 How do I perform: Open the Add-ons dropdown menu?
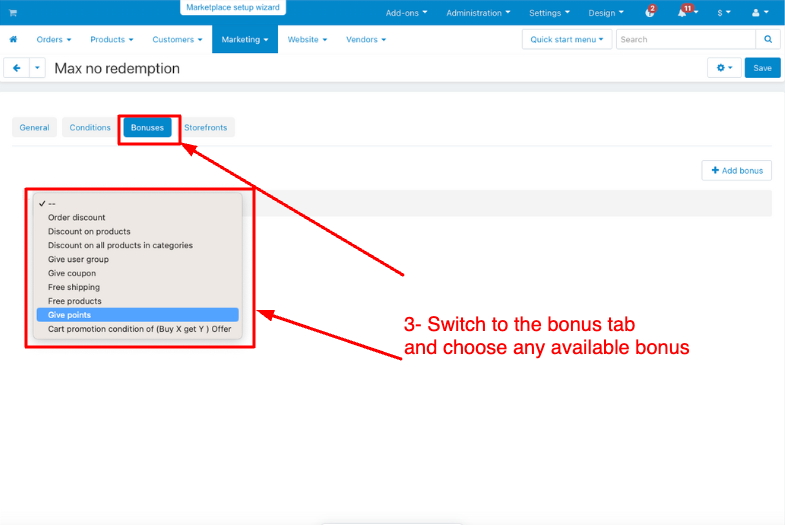pyautogui.click(x=406, y=13)
